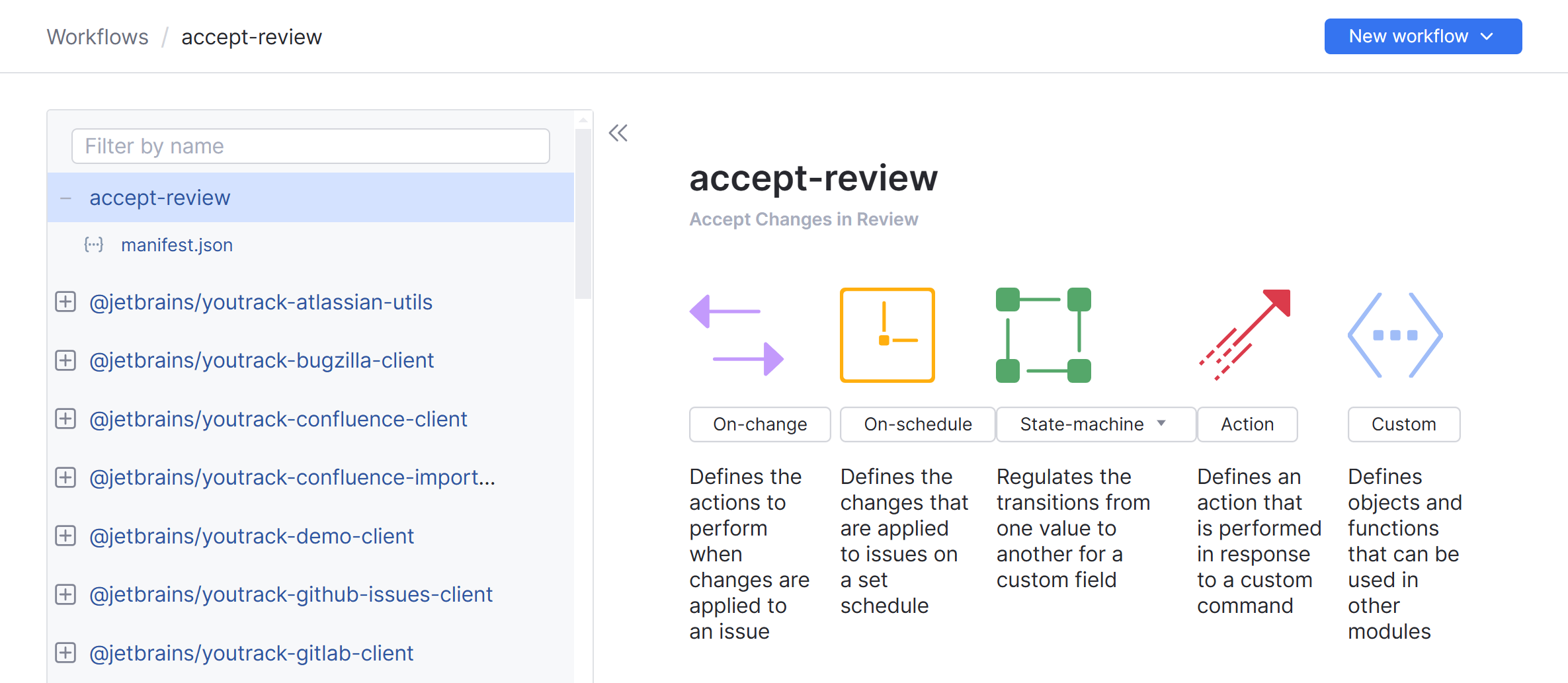Go to Workflows breadcrumb link
The height and width of the screenshot is (683, 1568).
tap(98, 37)
